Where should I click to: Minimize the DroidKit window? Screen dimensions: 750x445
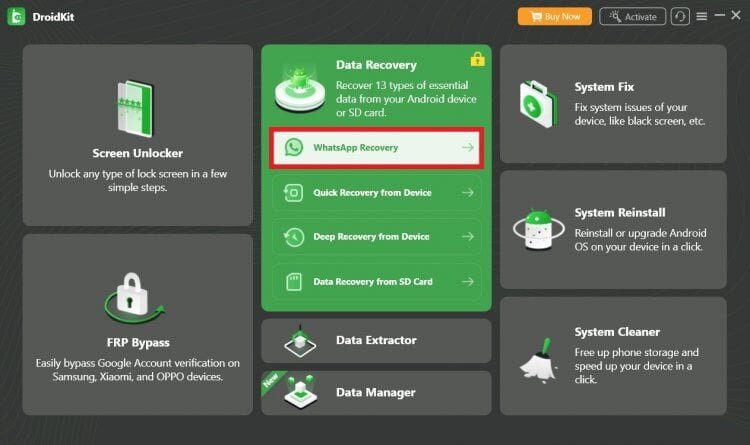point(719,16)
